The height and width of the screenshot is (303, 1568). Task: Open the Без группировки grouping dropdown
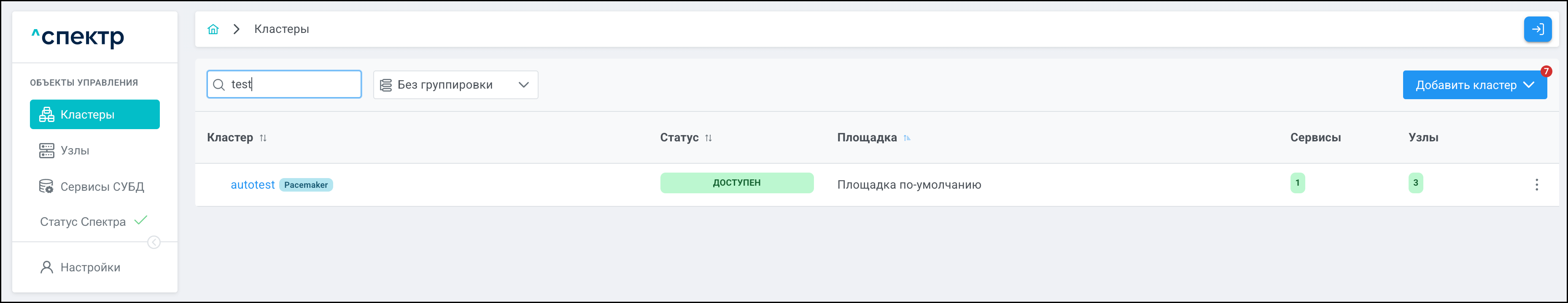pyautogui.click(x=455, y=85)
